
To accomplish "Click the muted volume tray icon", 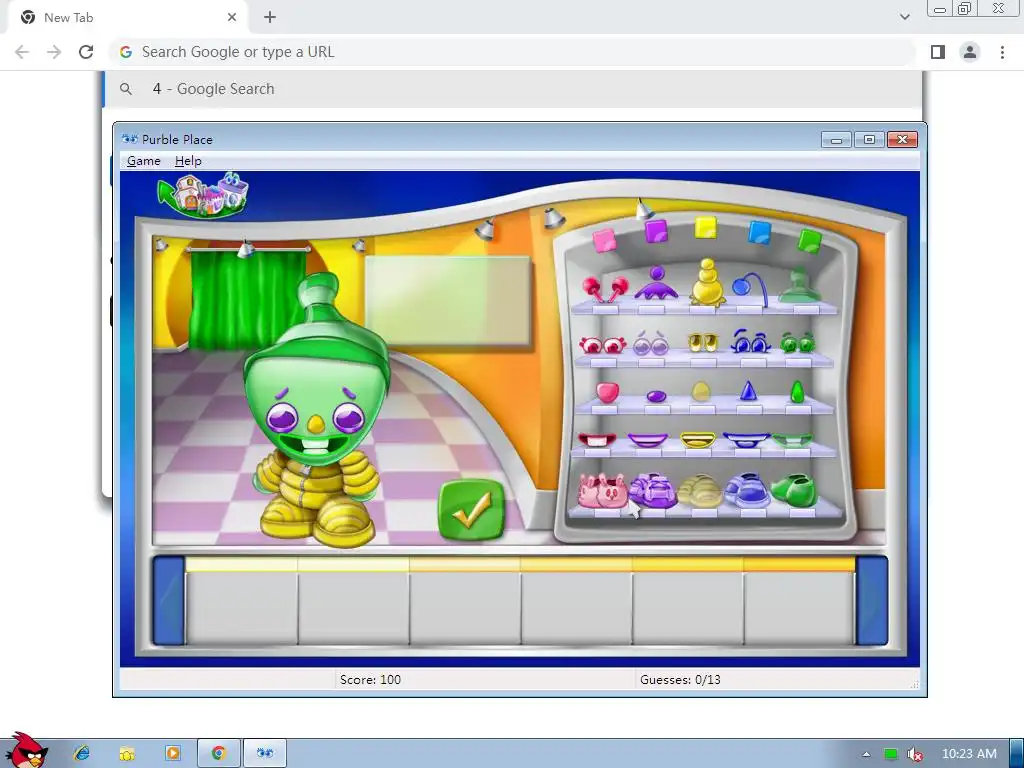I will click(x=915, y=754).
